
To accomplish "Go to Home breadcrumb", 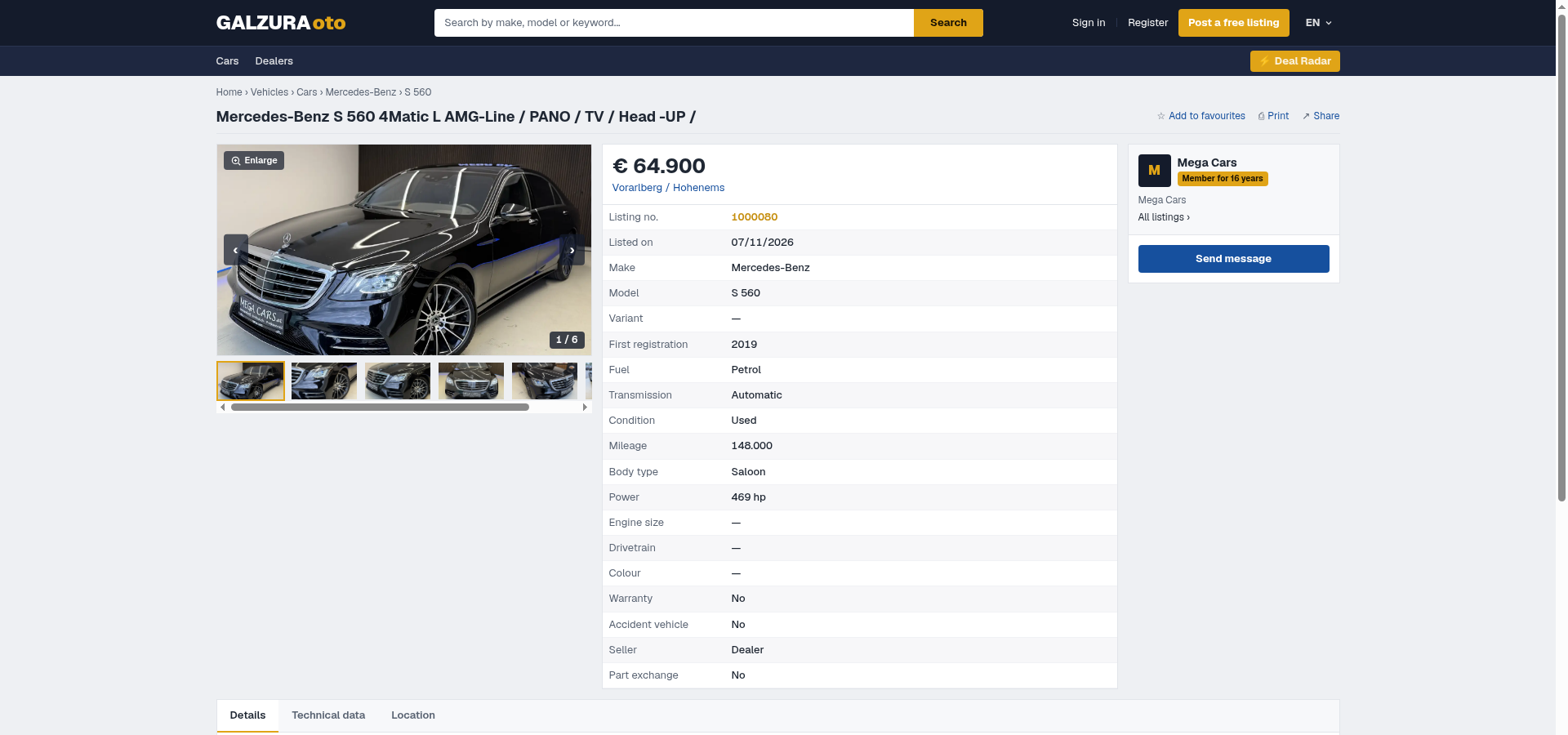I will tap(229, 92).
